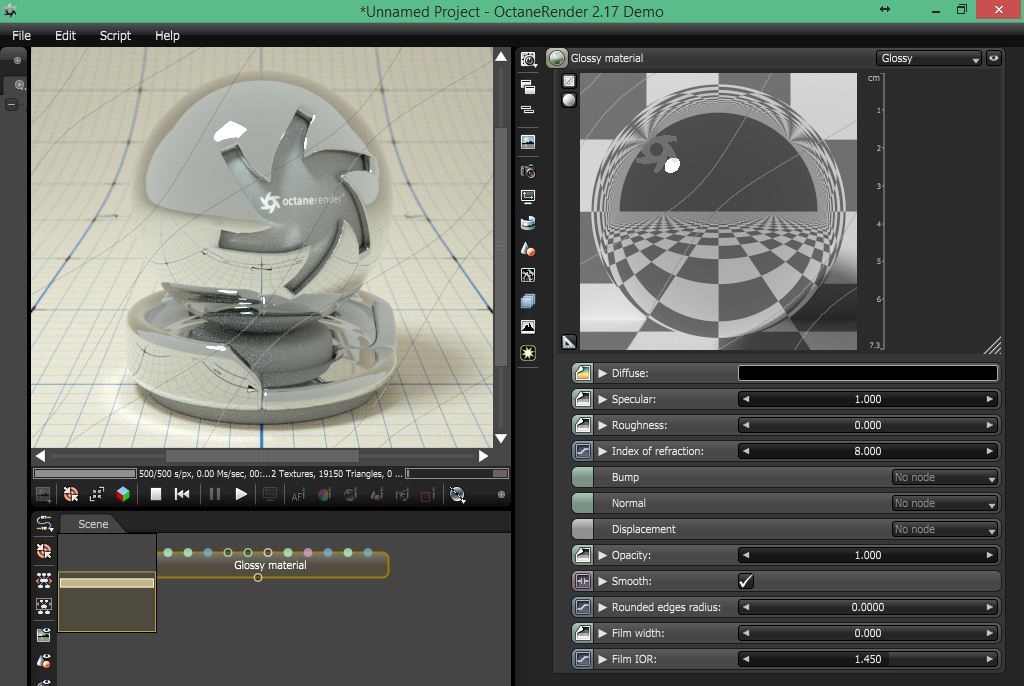Switch material preview to the sphere ball icon
Screen dimensions: 1024x686
coord(569,100)
